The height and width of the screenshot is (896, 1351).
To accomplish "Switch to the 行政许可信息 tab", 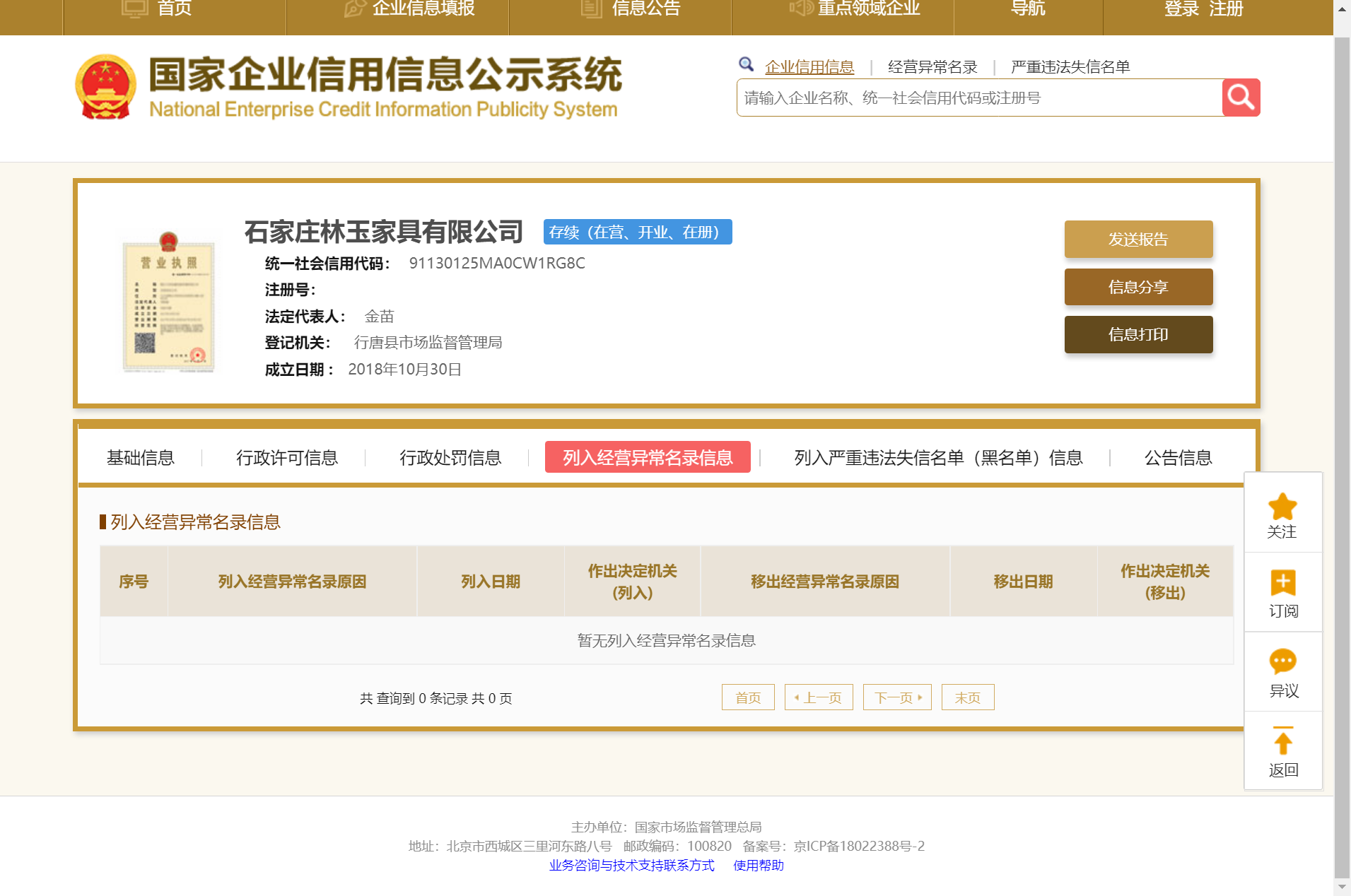I will pyautogui.click(x=287, y=458).
